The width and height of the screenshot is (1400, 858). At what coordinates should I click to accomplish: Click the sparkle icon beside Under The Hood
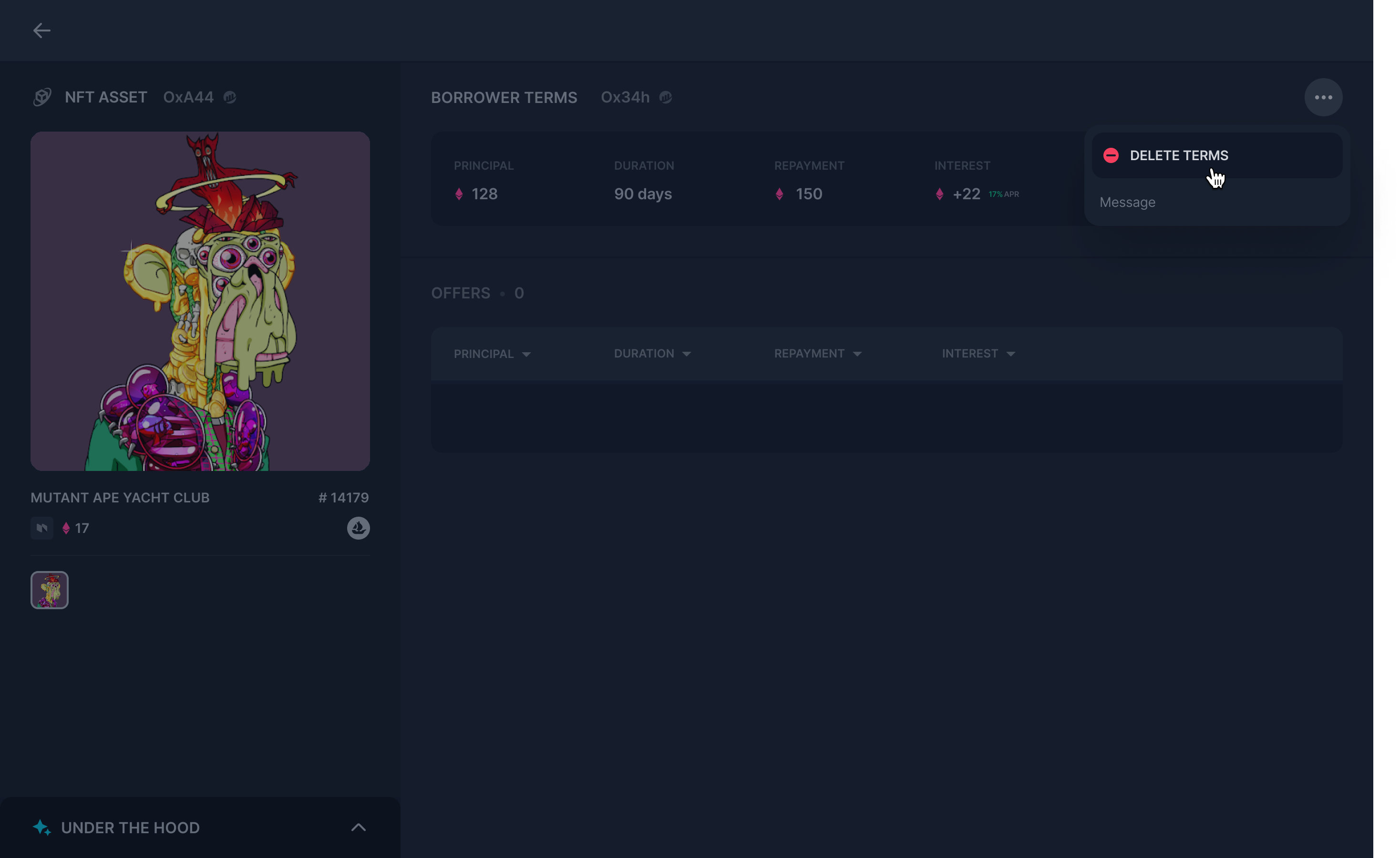41,827
